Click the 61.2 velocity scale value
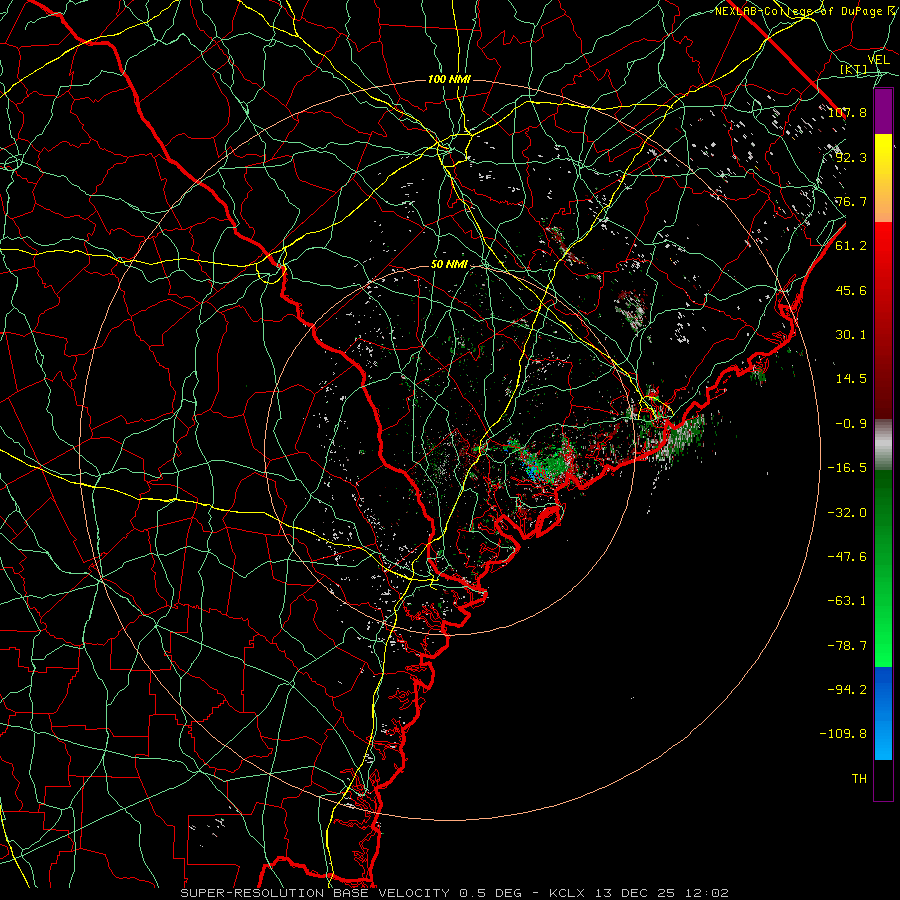Screen dimensions: 900x900 pyautogui.click(x=851, y=246)
